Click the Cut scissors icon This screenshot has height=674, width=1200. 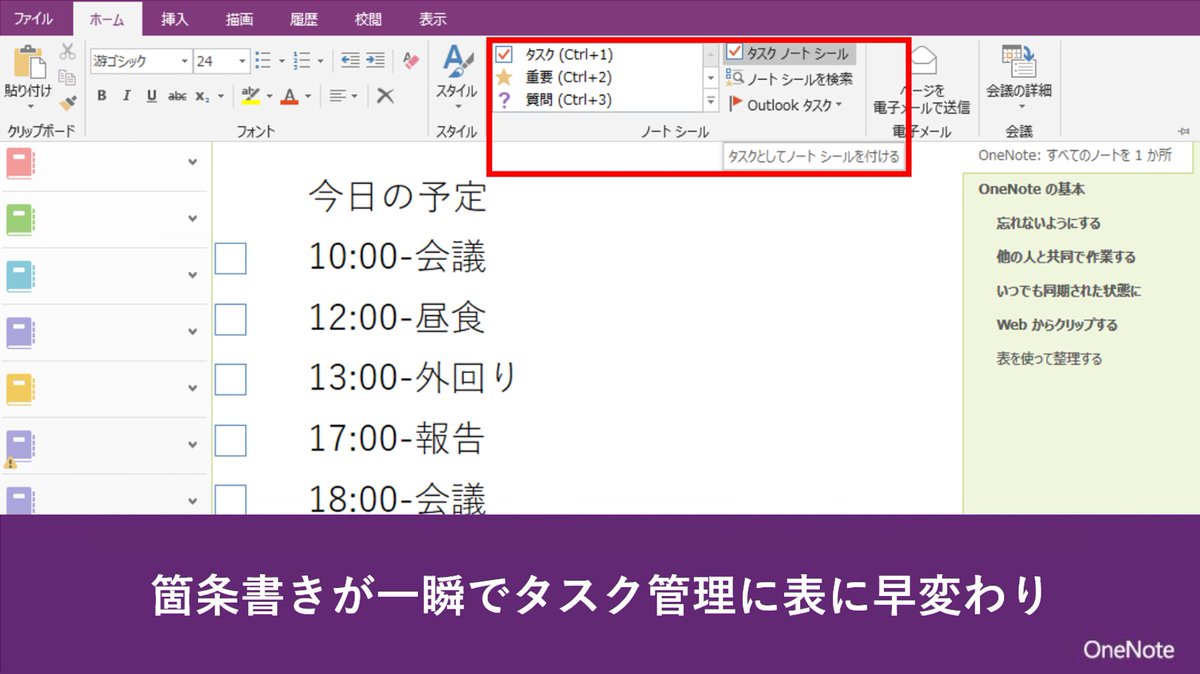point(67,52)
